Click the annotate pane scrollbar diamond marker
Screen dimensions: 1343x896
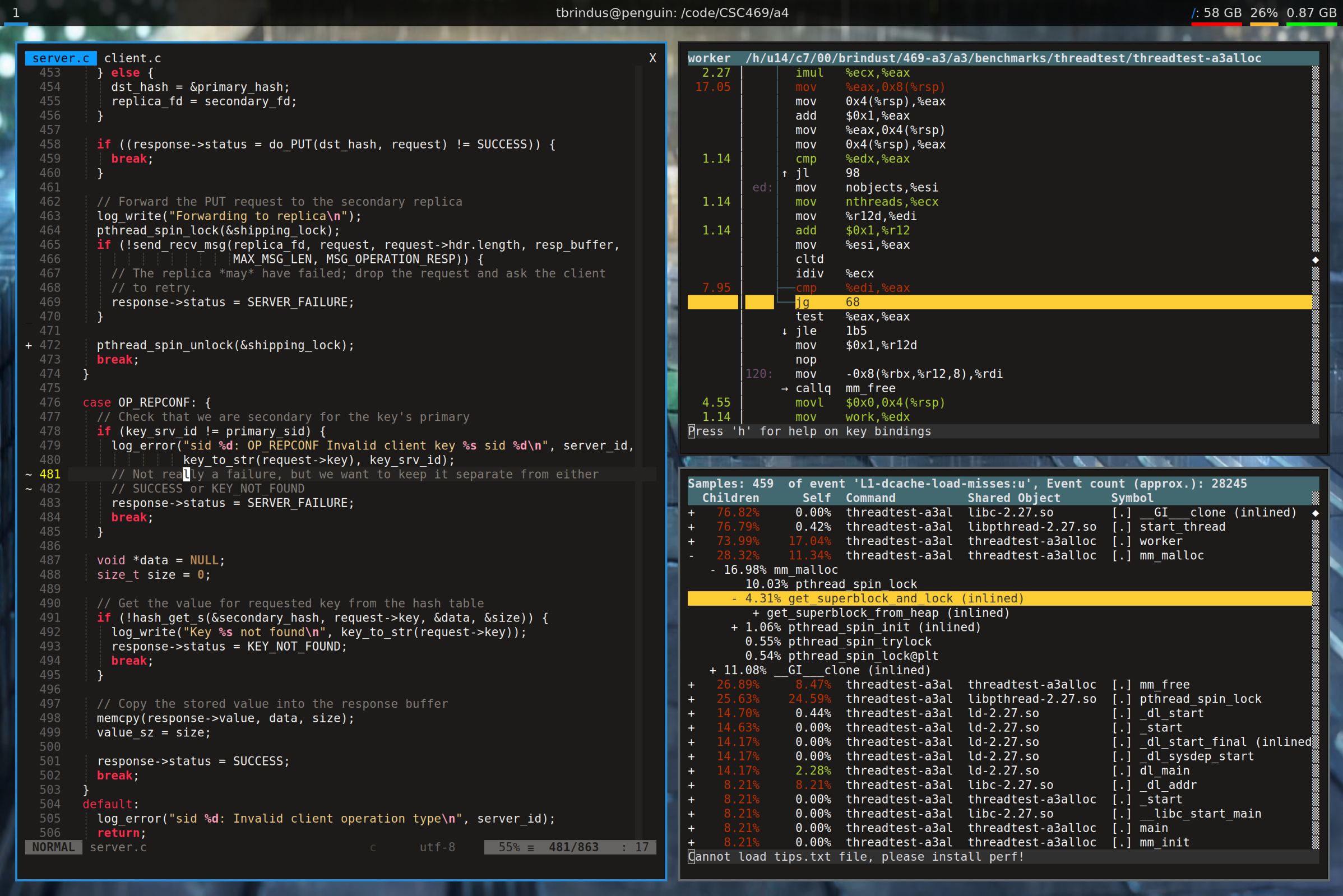(1316, 260)
